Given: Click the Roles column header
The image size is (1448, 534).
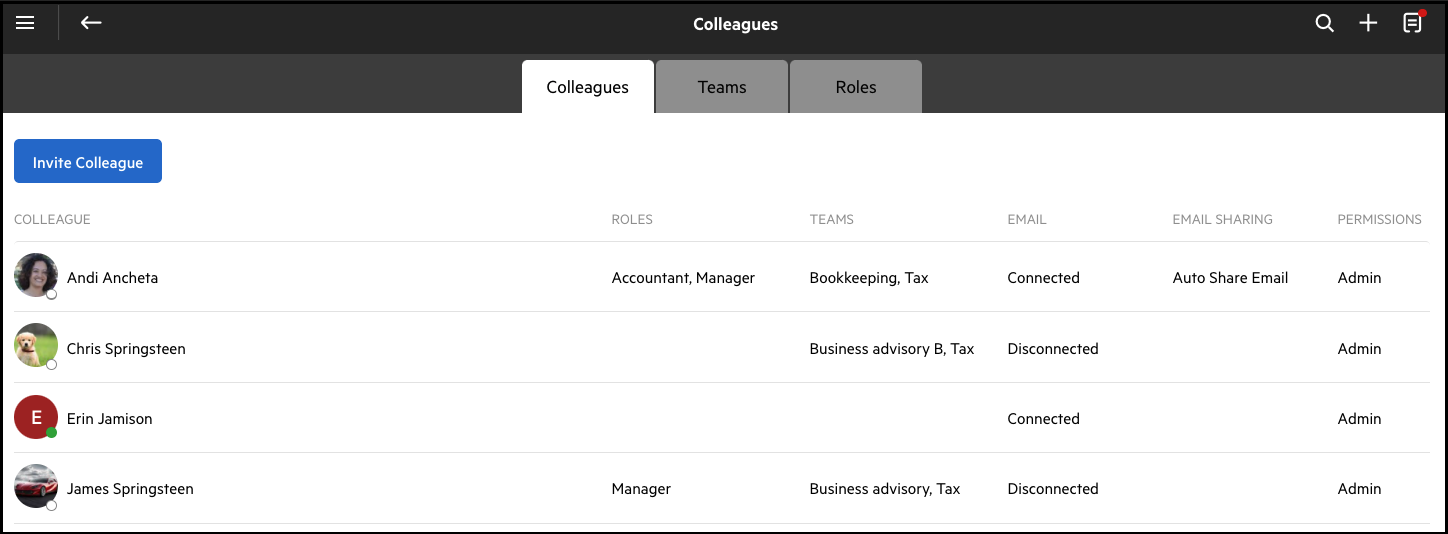Looking at the screenshot, I should coord(632,219).
